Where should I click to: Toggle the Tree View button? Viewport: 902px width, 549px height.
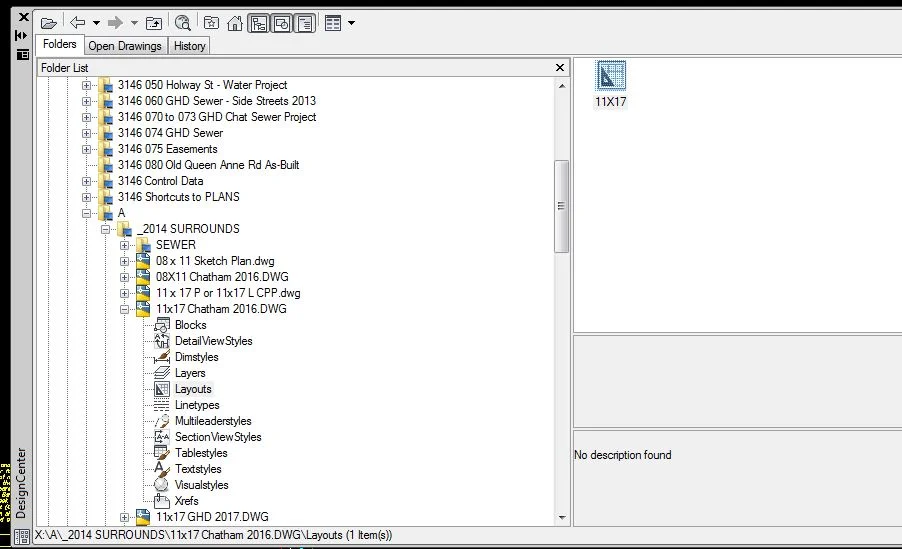tap(259, 24)
